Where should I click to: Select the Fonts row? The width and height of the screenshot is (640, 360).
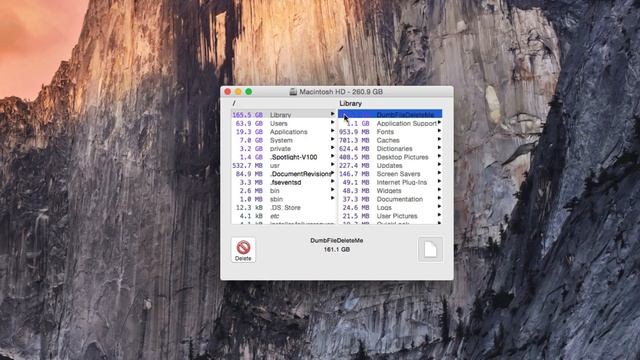pos(390,132)
